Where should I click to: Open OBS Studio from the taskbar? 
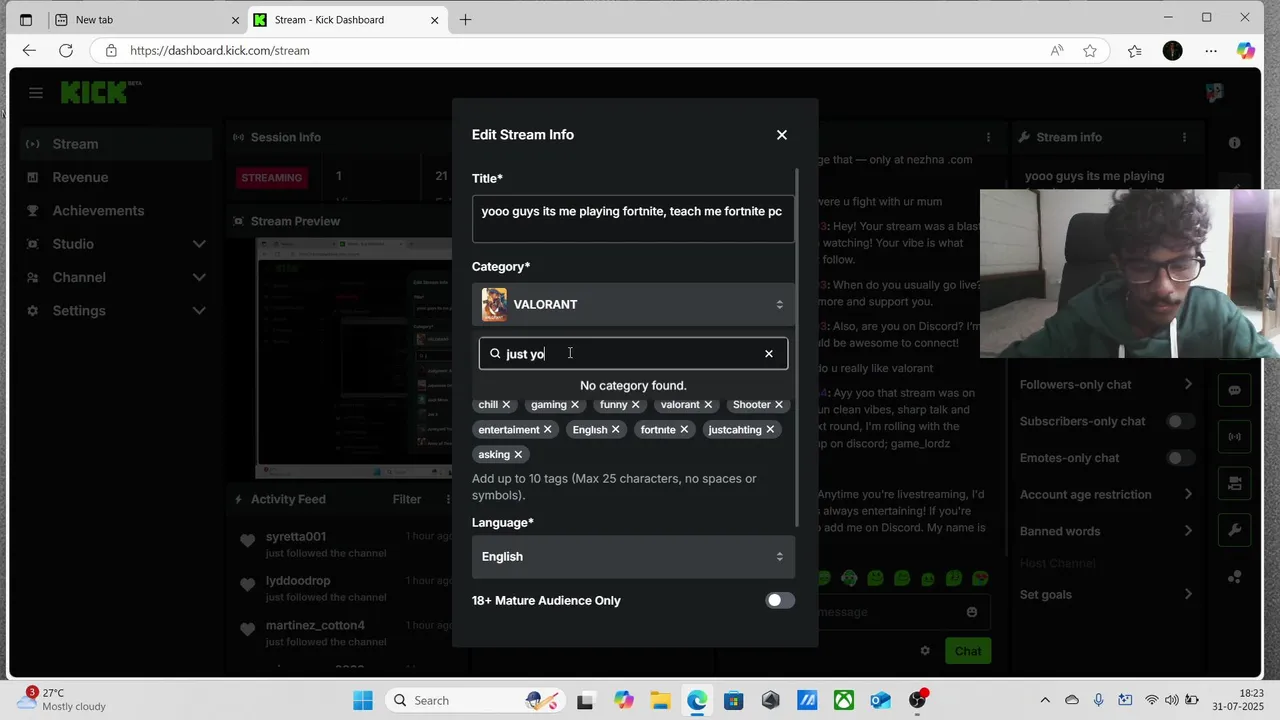[917, 700]
